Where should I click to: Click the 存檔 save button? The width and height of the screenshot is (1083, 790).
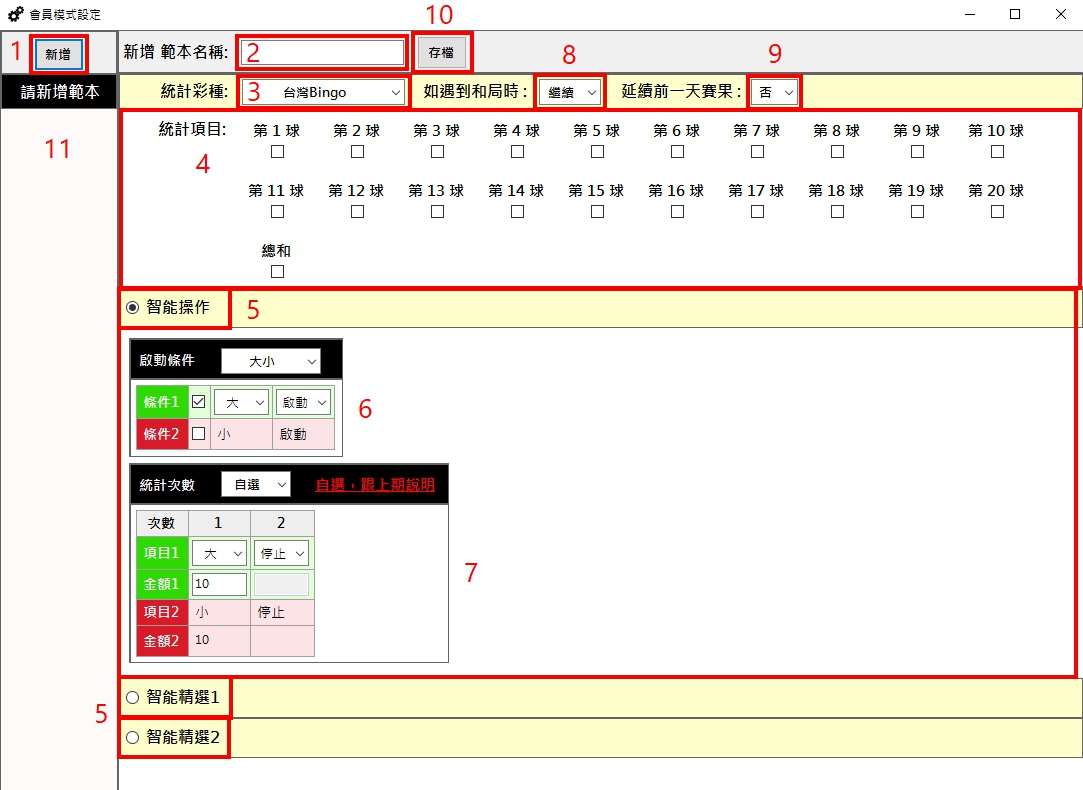tap(440, 53)
